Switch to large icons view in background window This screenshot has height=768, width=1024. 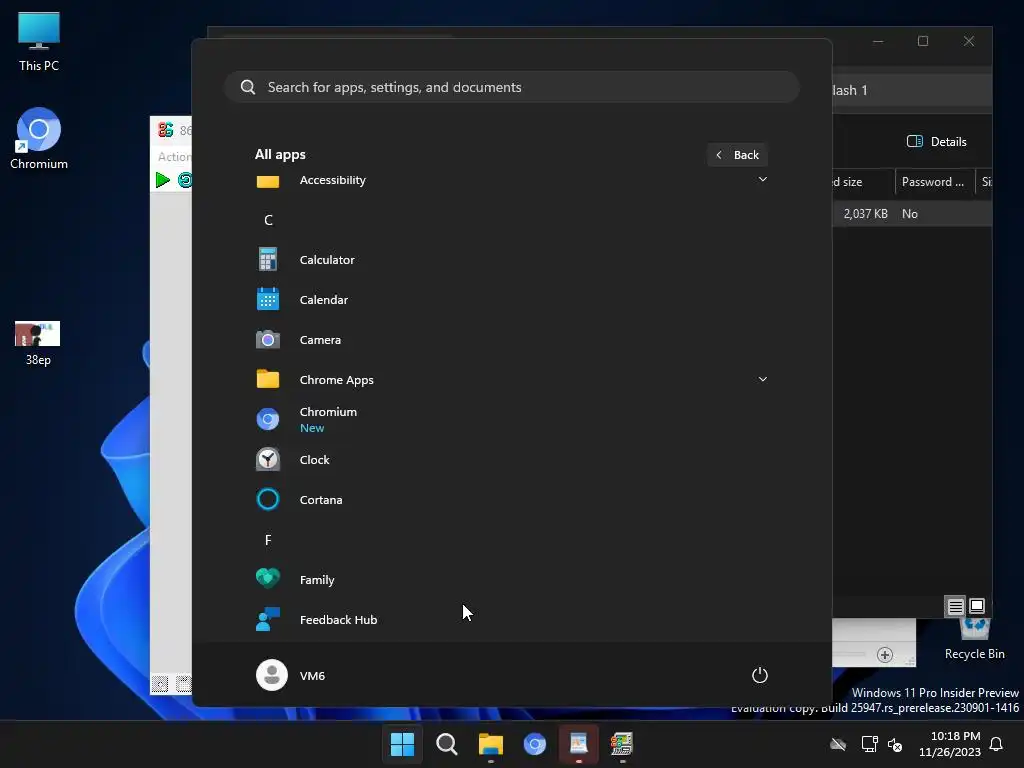tap(977, 607)
